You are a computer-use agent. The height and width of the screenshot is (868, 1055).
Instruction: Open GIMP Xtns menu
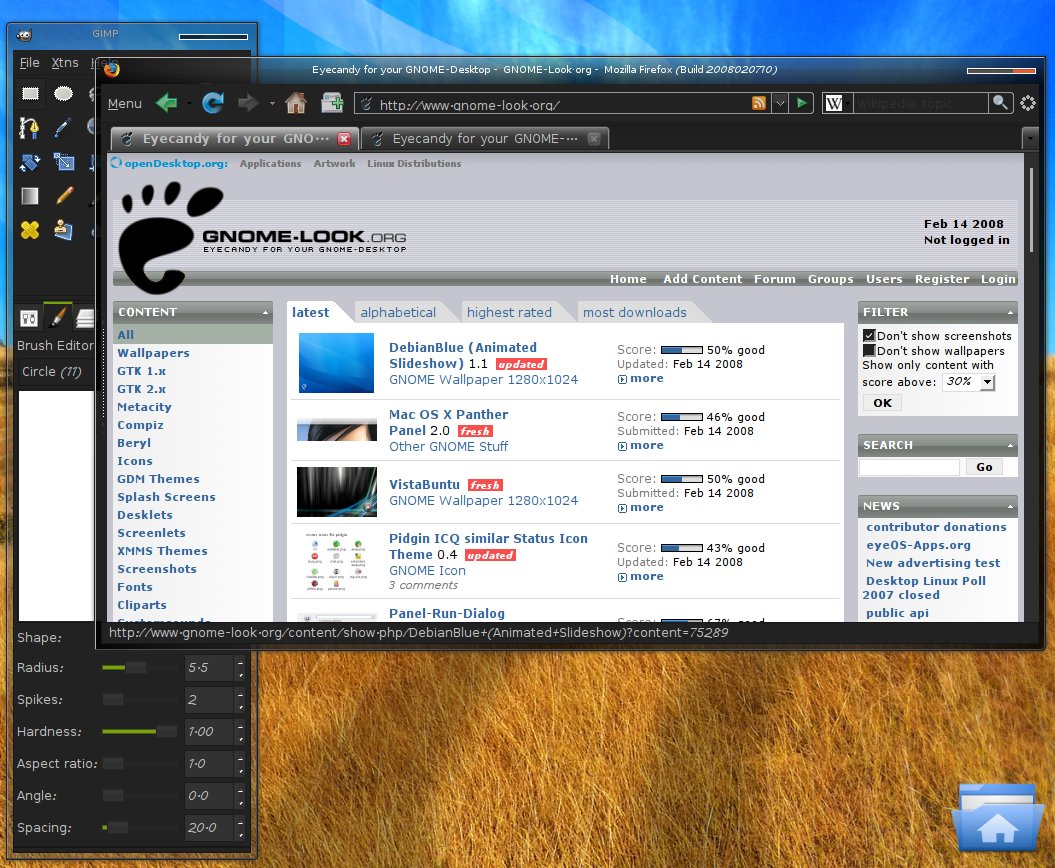click(65, 63)
